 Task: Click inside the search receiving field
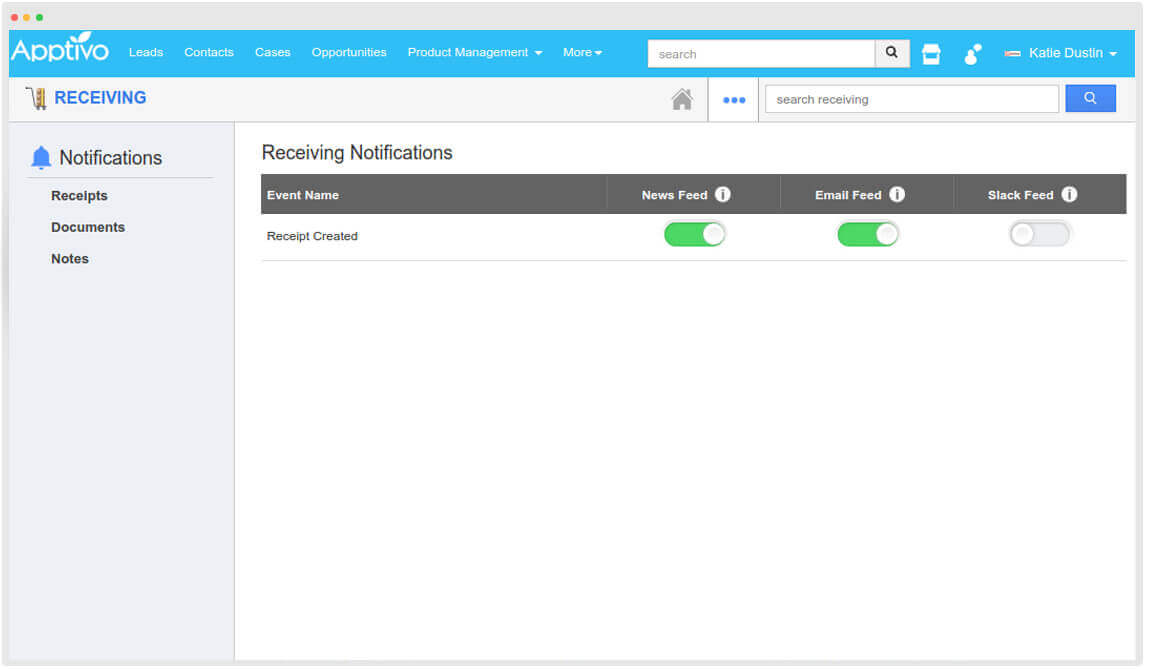click(911, 98)
